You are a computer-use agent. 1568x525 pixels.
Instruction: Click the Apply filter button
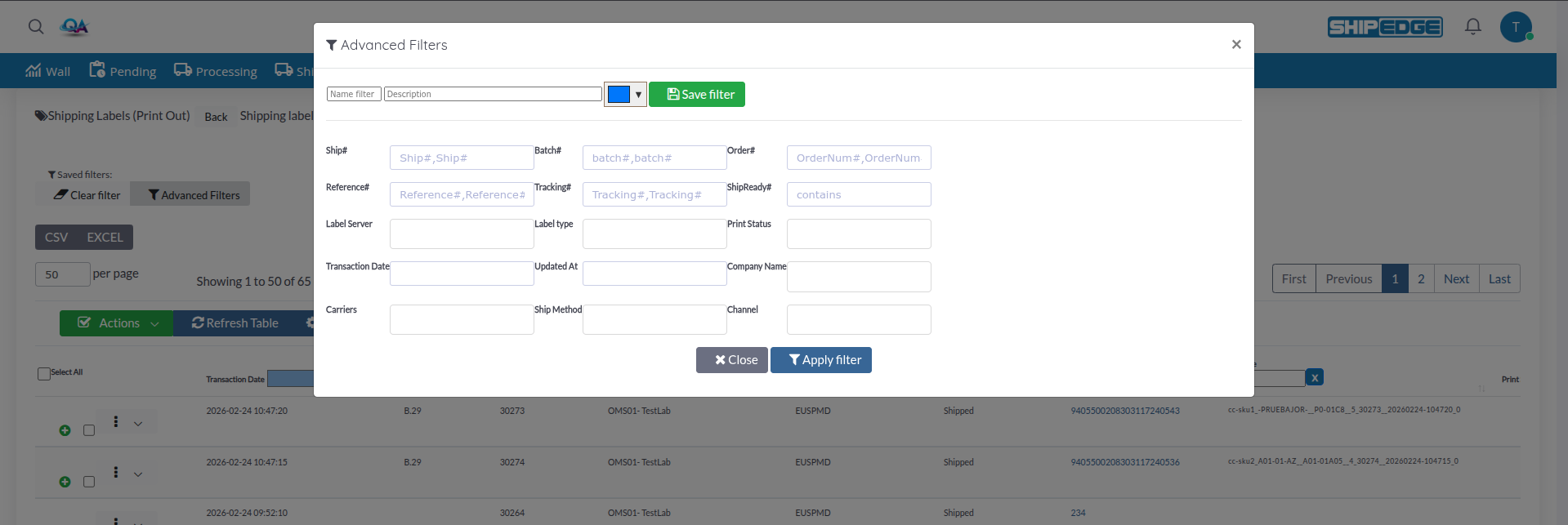[x=820, y=360]
